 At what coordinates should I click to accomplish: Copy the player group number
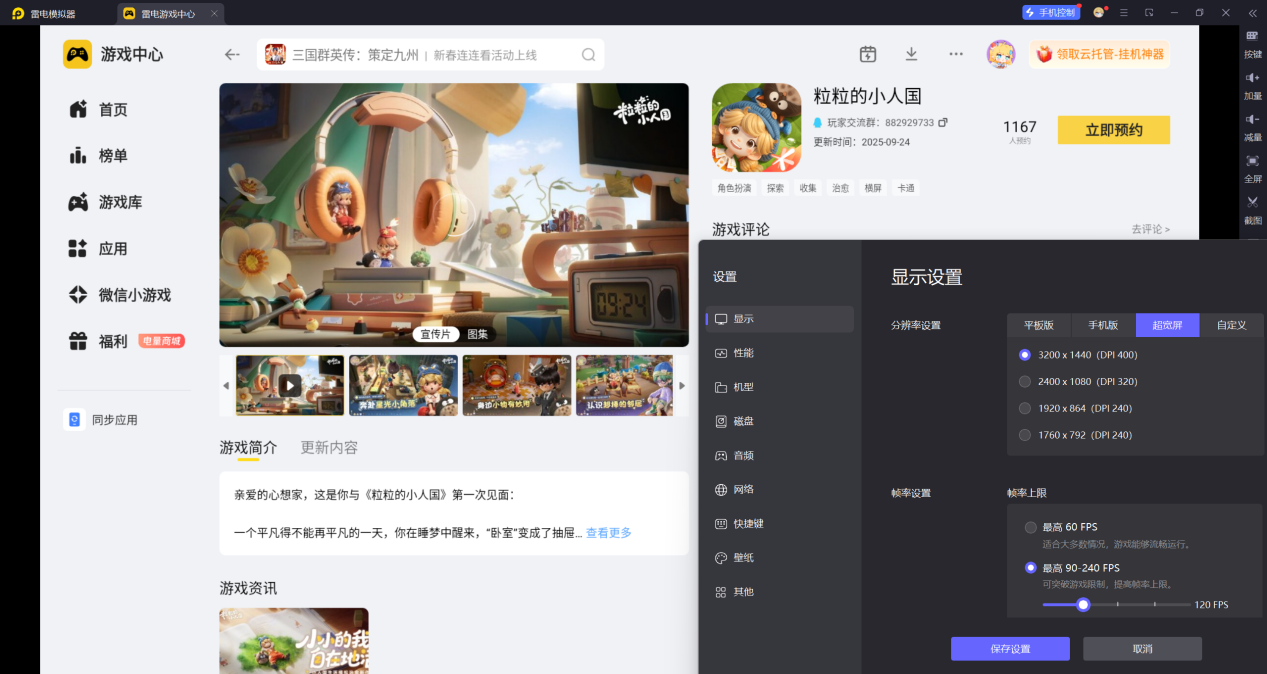[942, 123]
